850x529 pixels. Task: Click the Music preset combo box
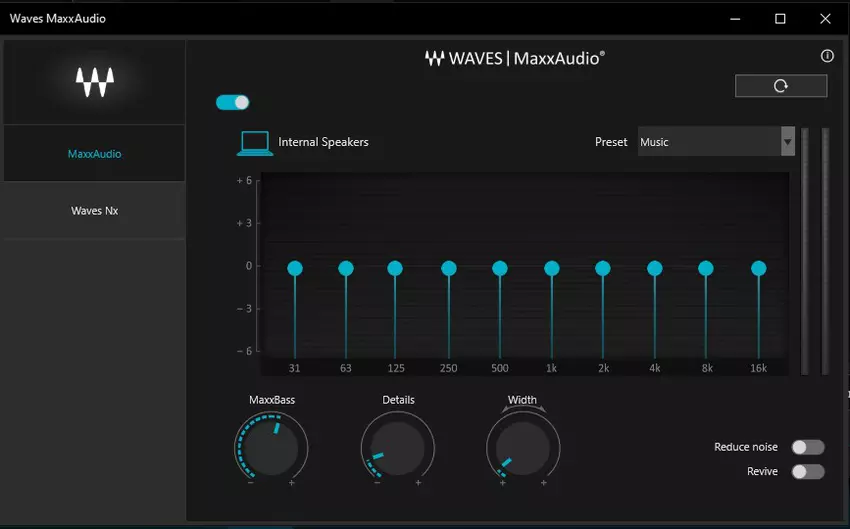tap(708, 142)
